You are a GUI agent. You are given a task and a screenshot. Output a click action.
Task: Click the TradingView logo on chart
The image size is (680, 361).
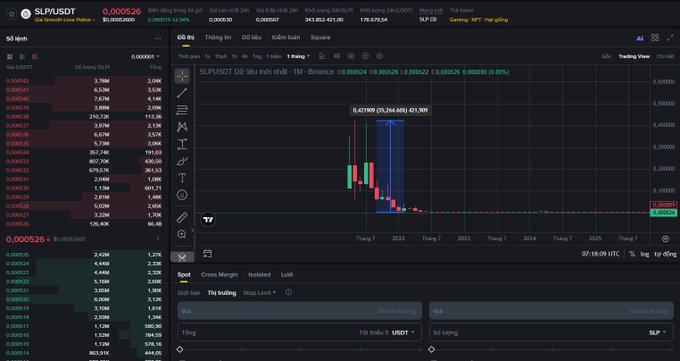pyautogui.click(x=208, y=220)
